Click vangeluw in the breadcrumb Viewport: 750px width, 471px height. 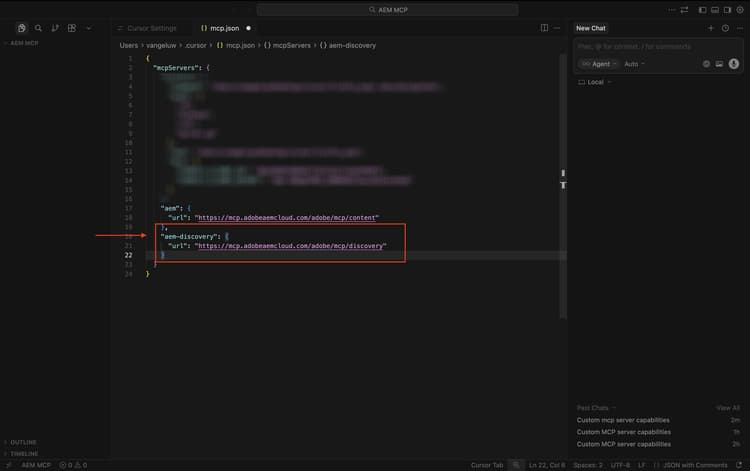pyautogui.click(x=161, y=45)
